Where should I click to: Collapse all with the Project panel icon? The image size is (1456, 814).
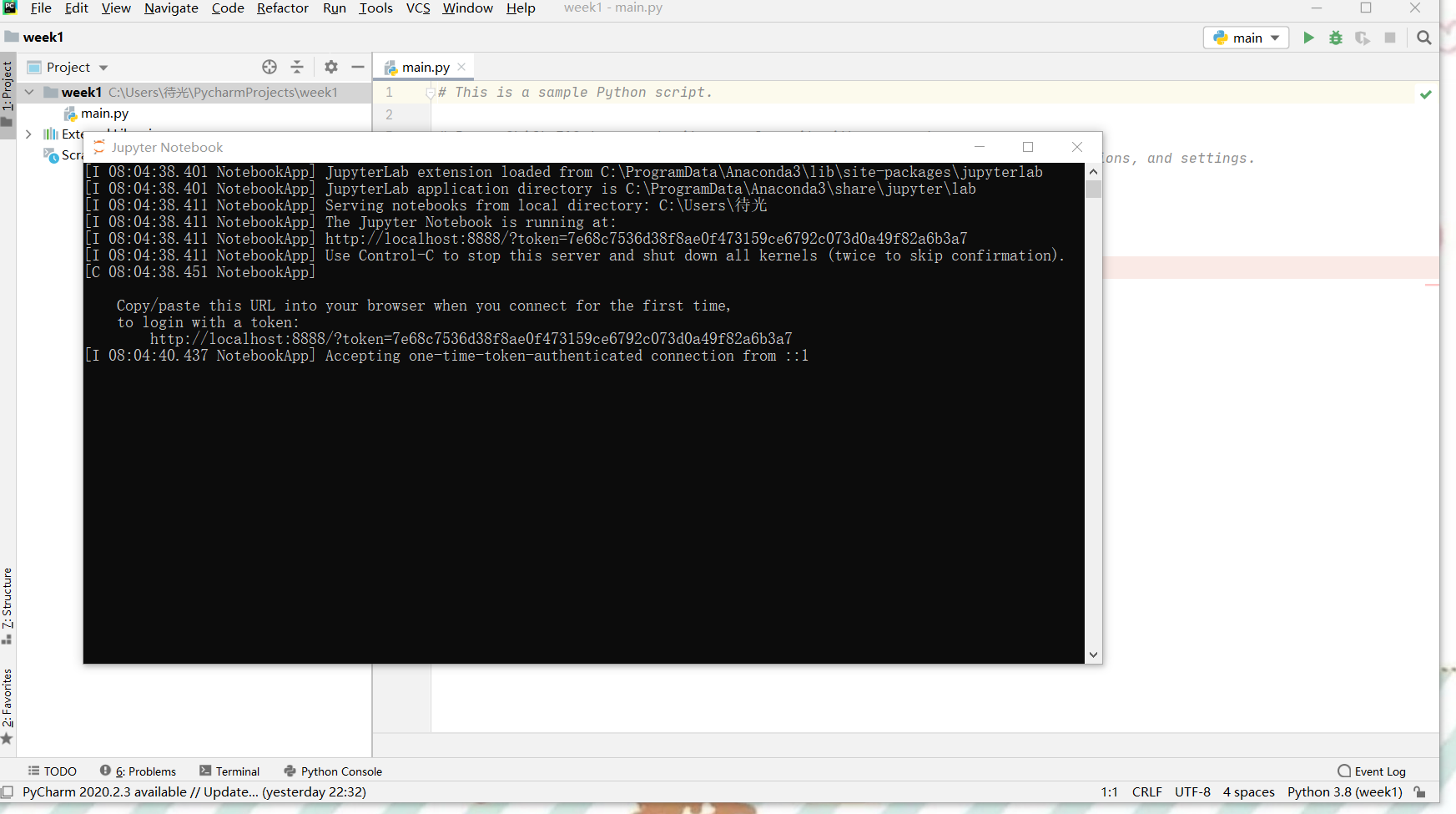click(x=297, y=67)
